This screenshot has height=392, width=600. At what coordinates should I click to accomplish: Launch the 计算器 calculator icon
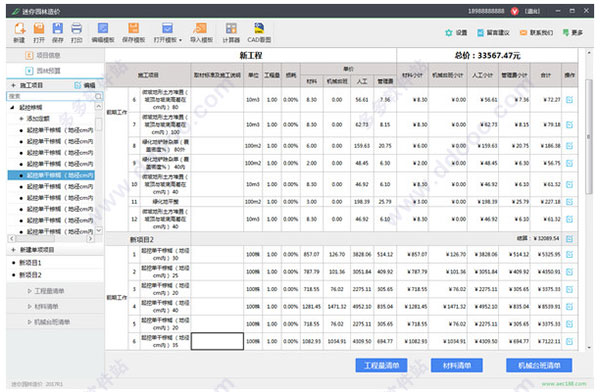tap(231, 28)
